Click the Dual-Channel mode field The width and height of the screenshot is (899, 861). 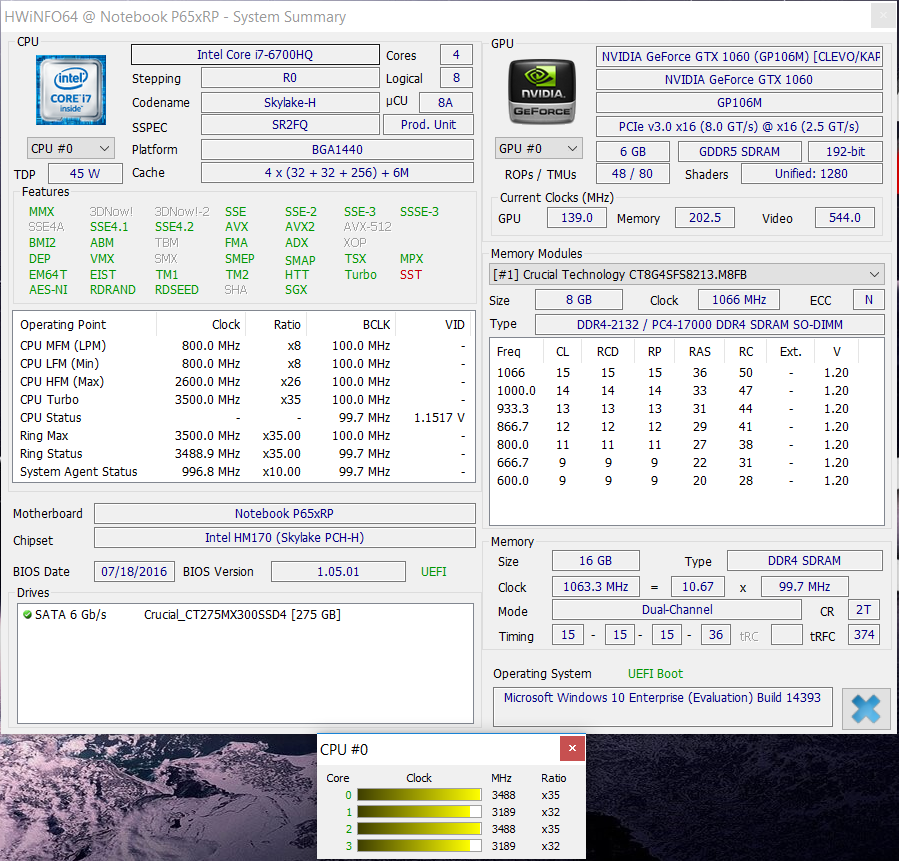coord(677,610)
